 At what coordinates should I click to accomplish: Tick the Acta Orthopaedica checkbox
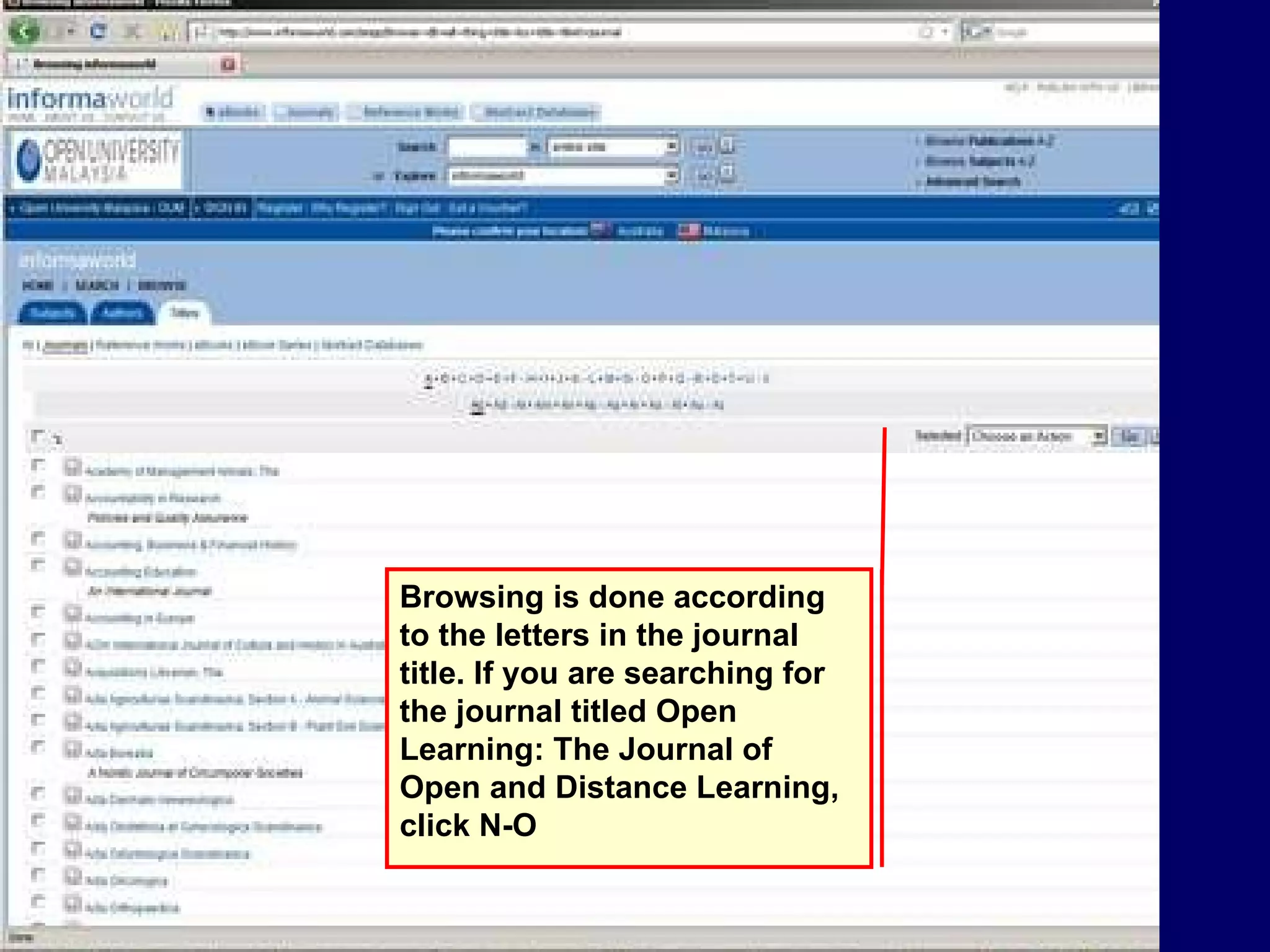[38, 901]
